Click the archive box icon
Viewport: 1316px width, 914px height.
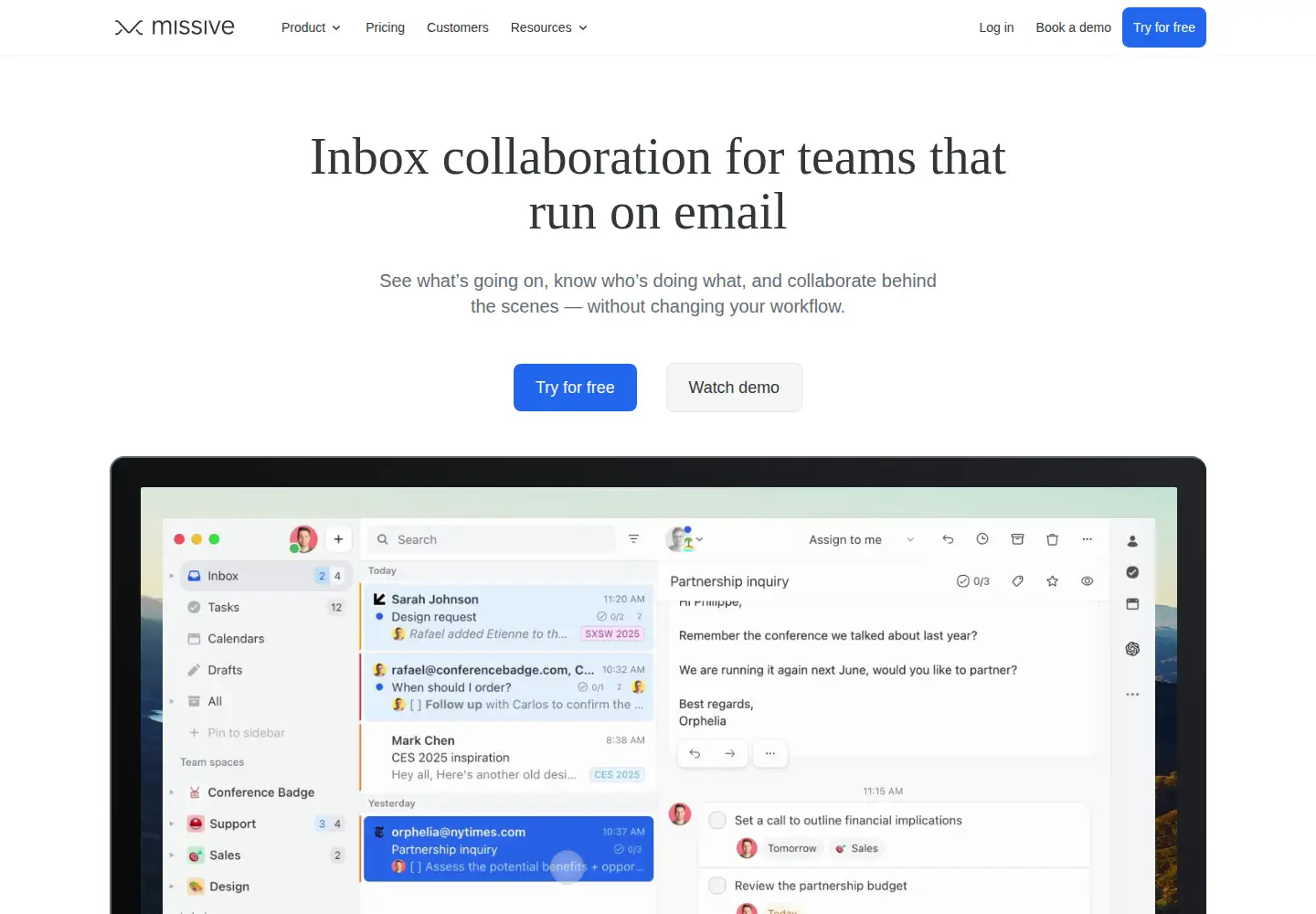point(1017,539)
